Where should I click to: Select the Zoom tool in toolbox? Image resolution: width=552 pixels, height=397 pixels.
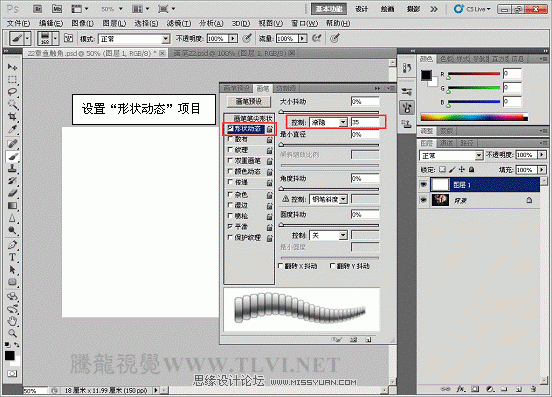coord(12,333)
